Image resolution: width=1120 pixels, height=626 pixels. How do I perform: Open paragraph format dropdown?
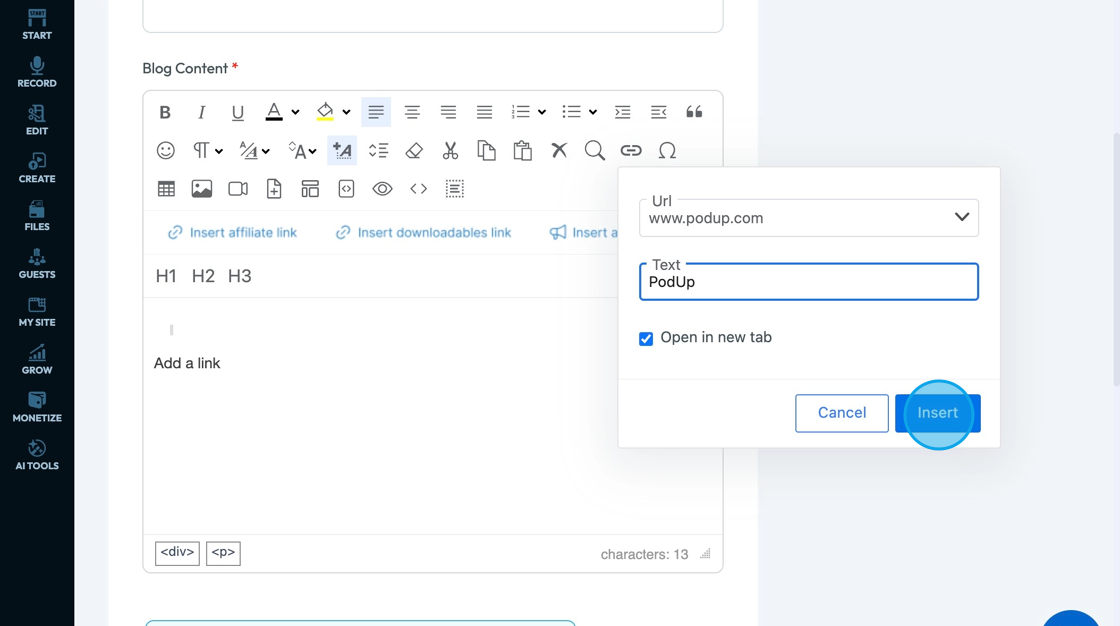click(x=208, y=151)
